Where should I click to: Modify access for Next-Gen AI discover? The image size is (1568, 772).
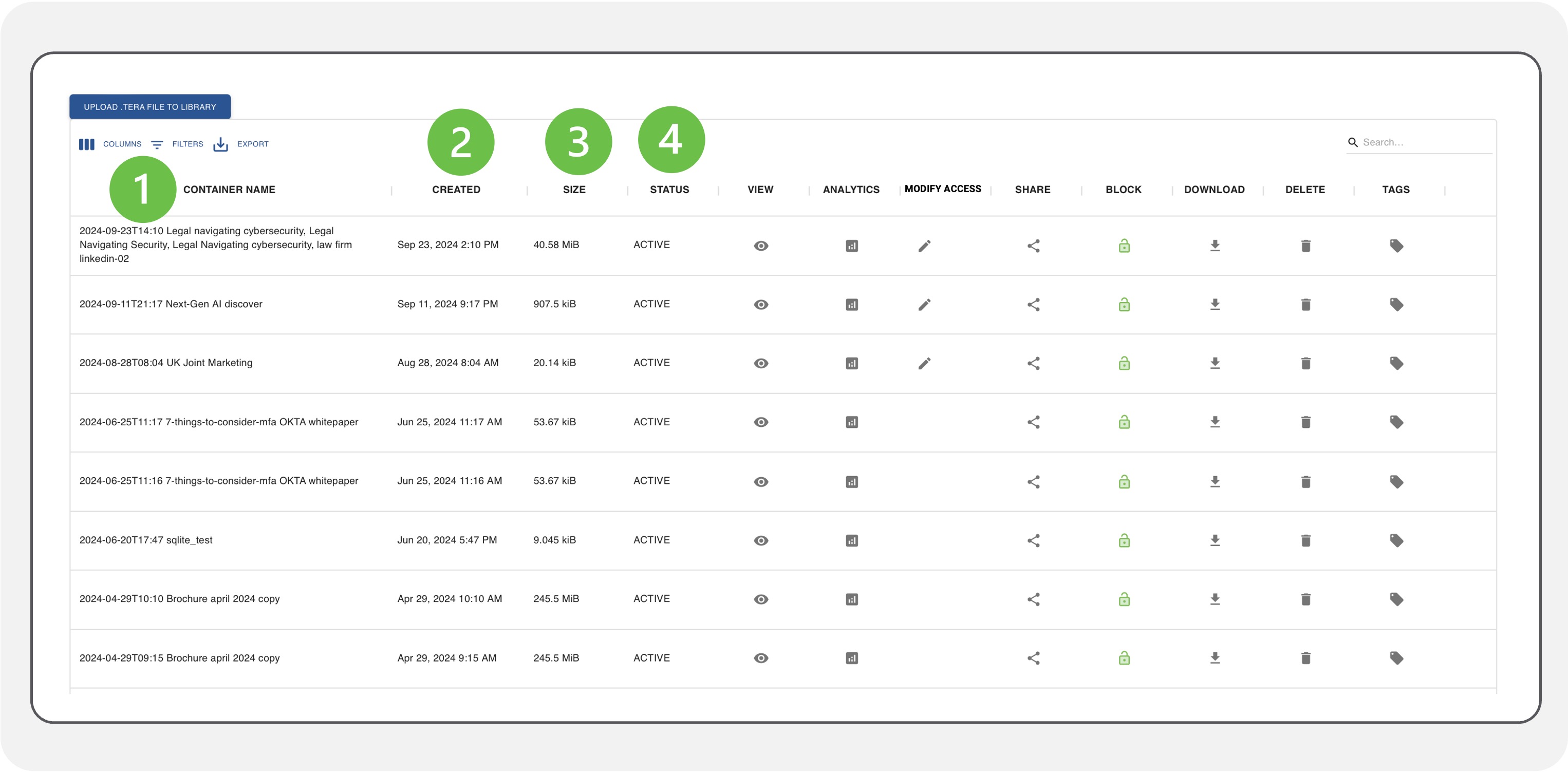tap(924, 305)
